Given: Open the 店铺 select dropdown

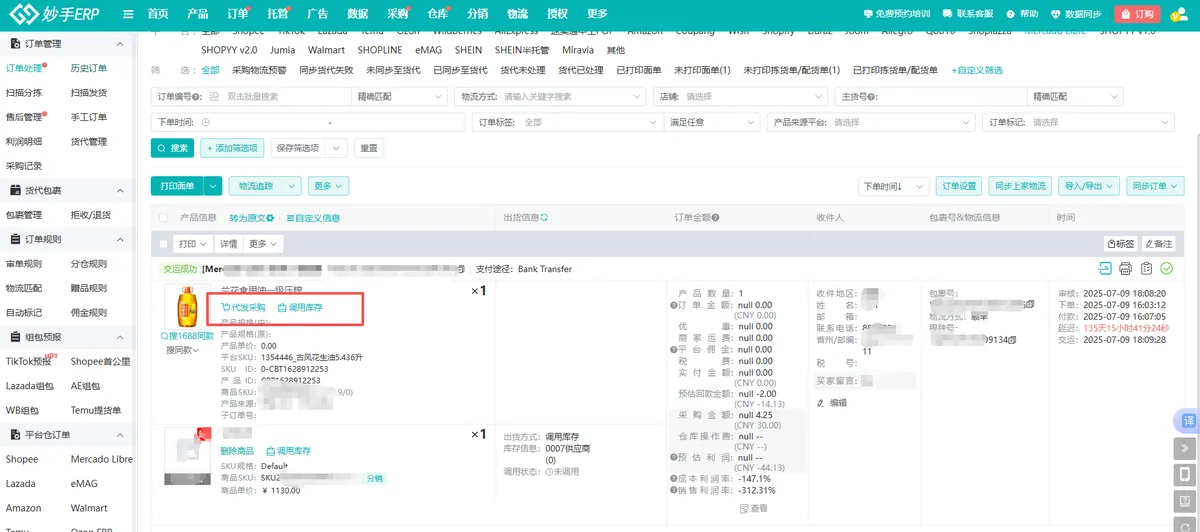Looking at the screenshot, I should coord(741,97).
